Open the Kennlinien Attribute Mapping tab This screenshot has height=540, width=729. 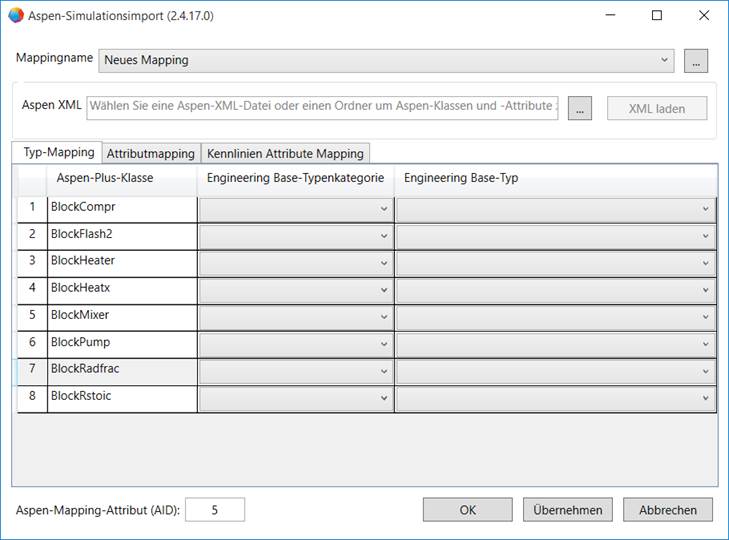pos(285,153)
